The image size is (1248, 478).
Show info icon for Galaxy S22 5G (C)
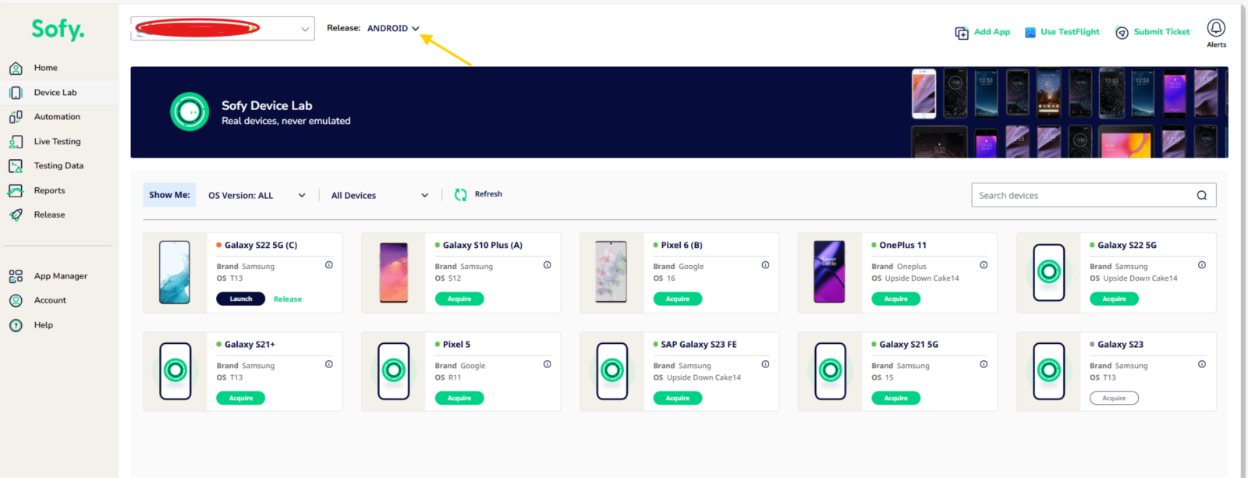click(x=329, y=265)
